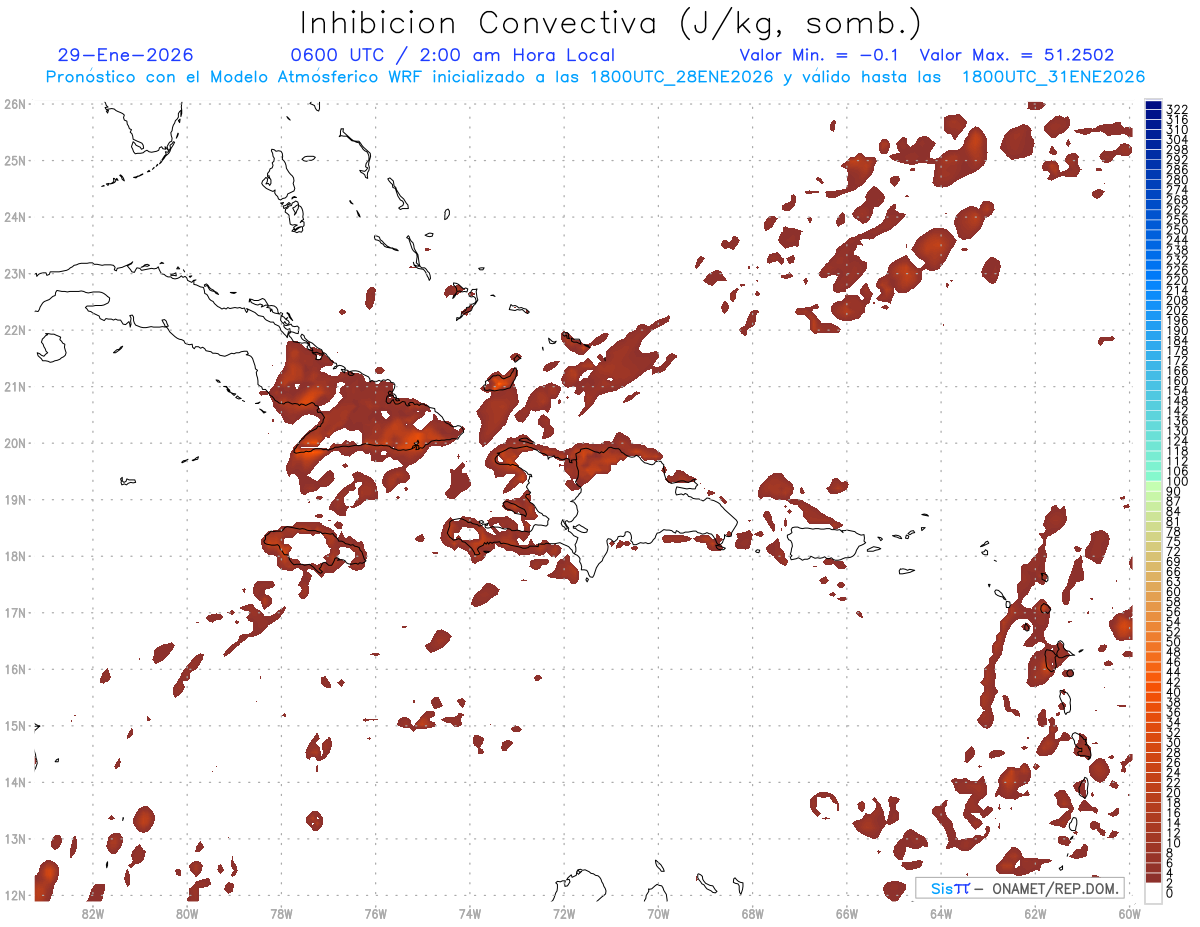Click the "17N" latitude label
1200x927 pixels.
[15, 612]
